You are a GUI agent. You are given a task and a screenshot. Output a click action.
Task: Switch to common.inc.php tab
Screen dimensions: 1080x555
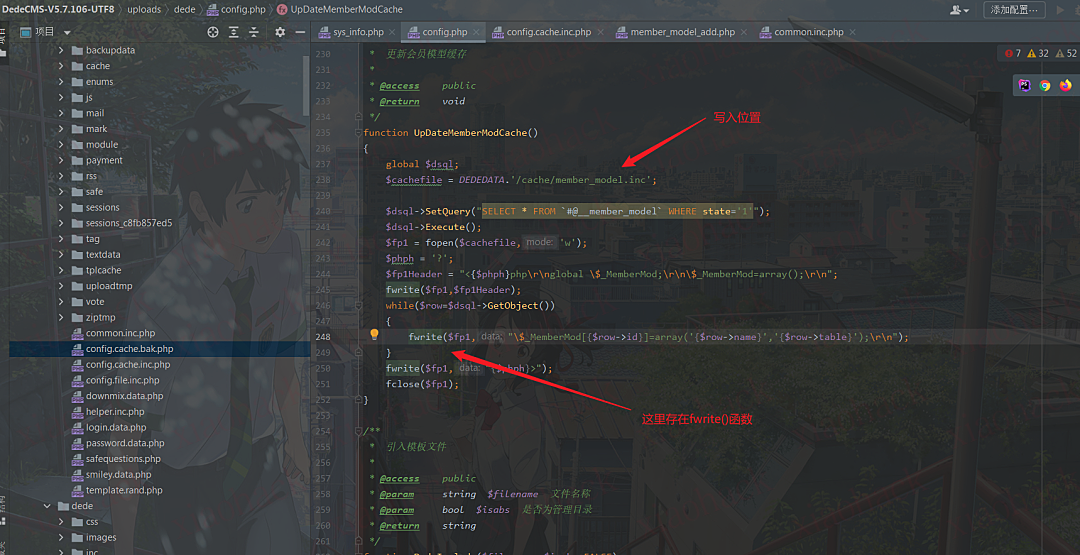pos(809,32)
